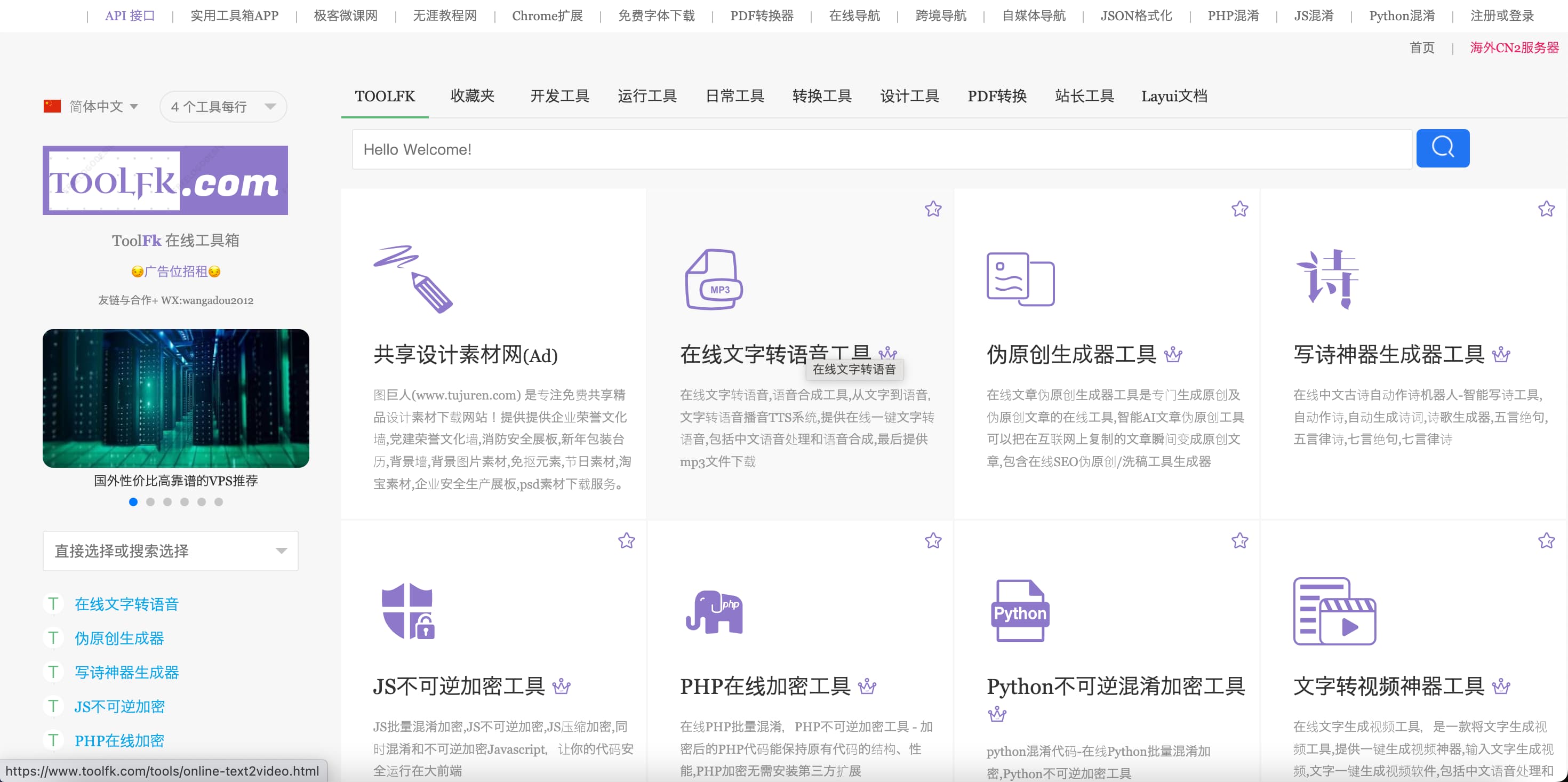
Task: Select the second carousel dot
Action: [x=150, y=502]
